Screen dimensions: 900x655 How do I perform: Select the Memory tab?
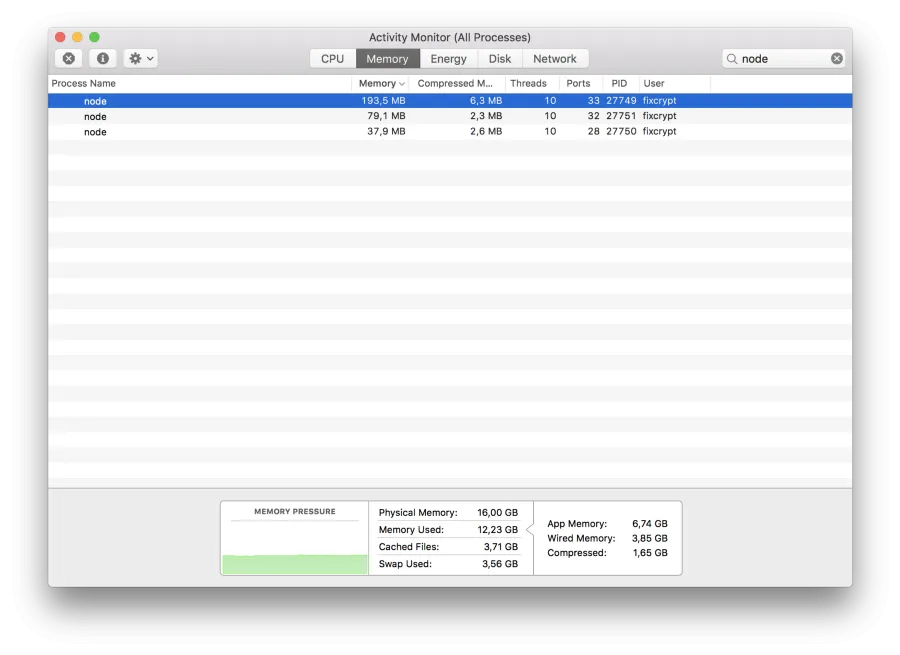tap(387, 59)
